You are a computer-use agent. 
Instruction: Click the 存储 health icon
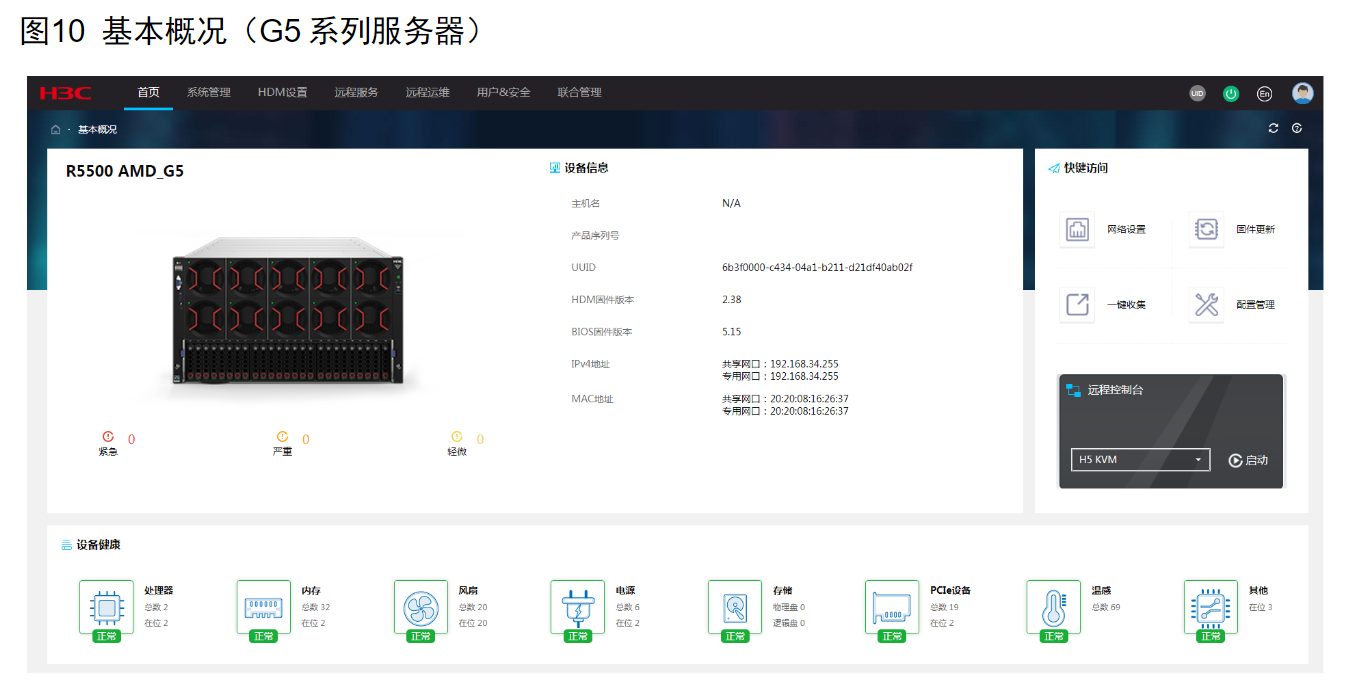click(735, 606)
